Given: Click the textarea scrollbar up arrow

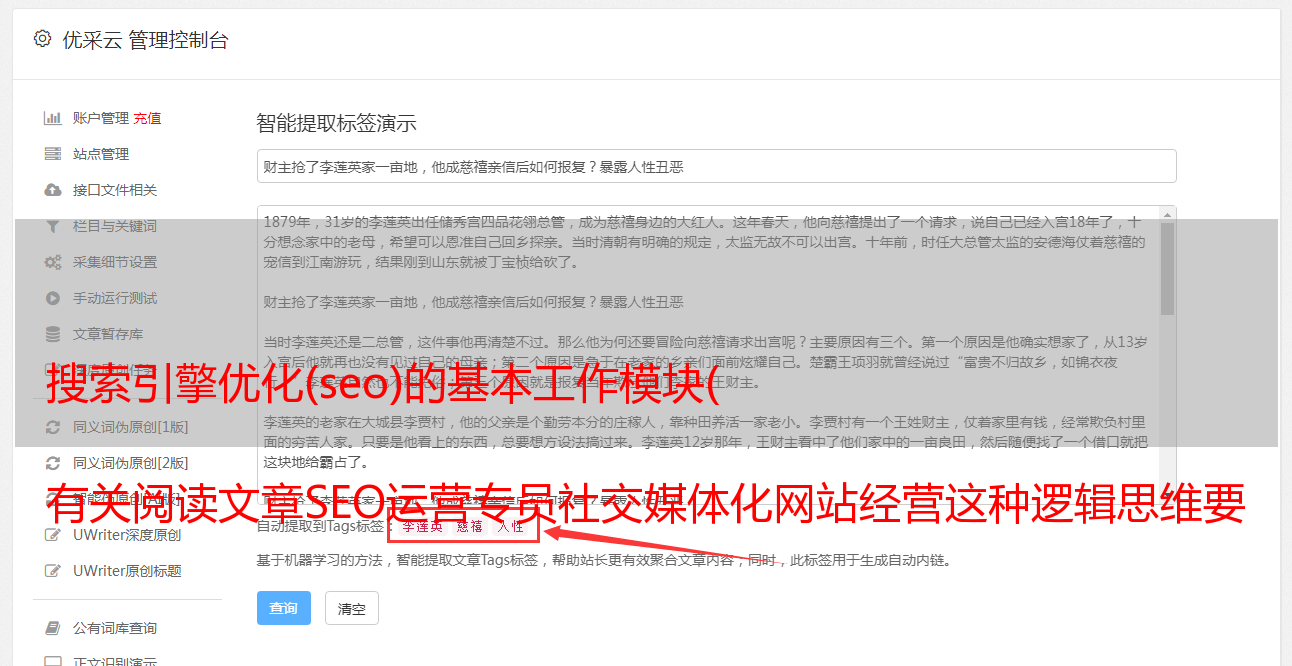Looking at the screenshot, I should coord(1168,215).
